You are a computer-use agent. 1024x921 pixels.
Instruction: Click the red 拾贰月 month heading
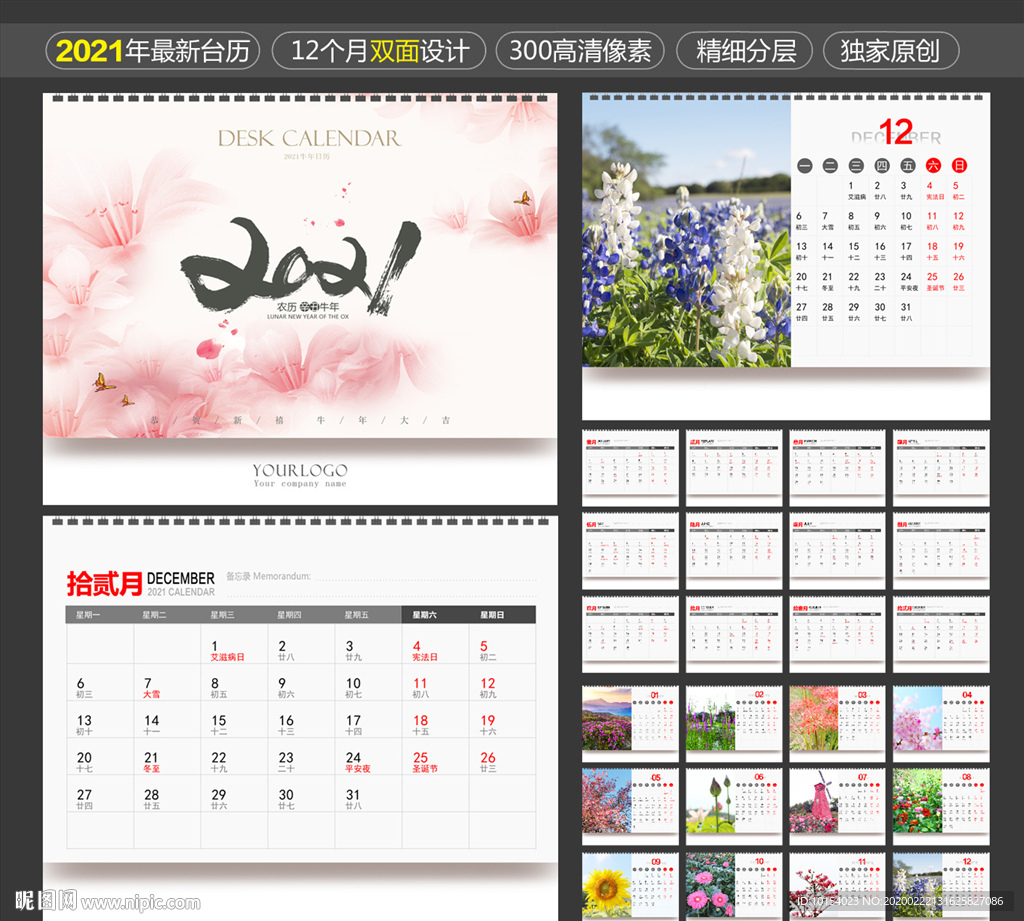click(104, 583)
